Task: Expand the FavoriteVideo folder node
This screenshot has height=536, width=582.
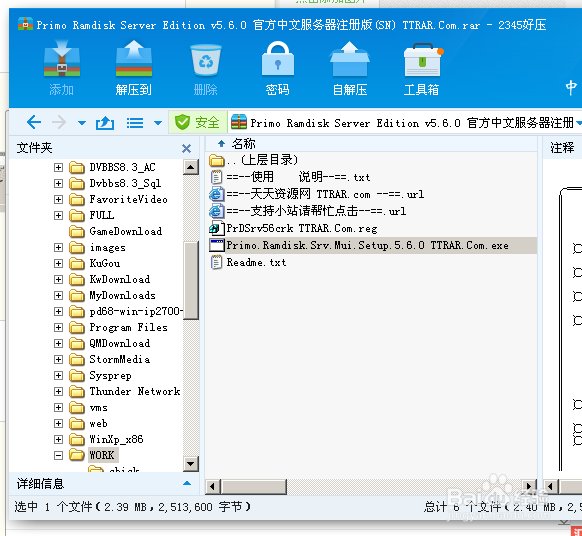Action: point(58,199)
